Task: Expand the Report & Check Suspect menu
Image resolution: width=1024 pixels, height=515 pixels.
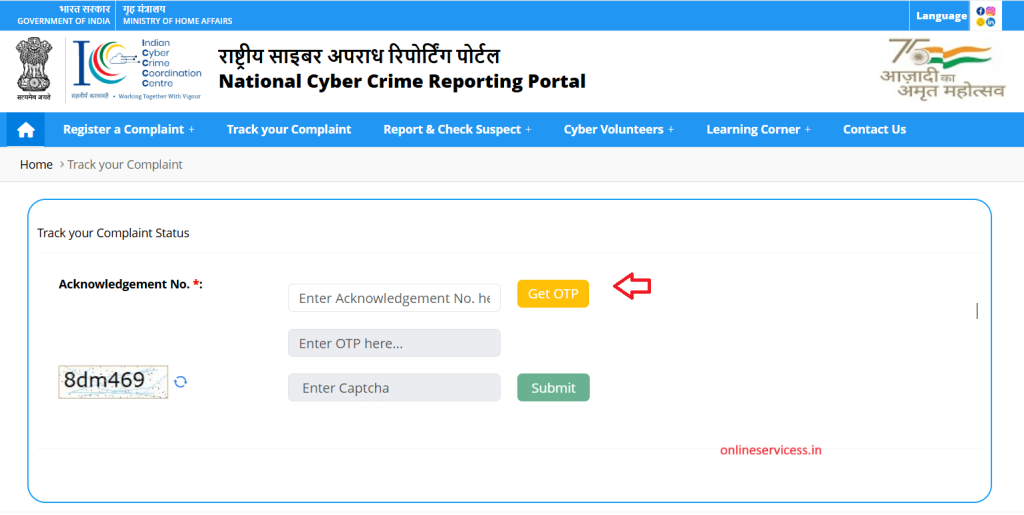Action: coord(457,129)
